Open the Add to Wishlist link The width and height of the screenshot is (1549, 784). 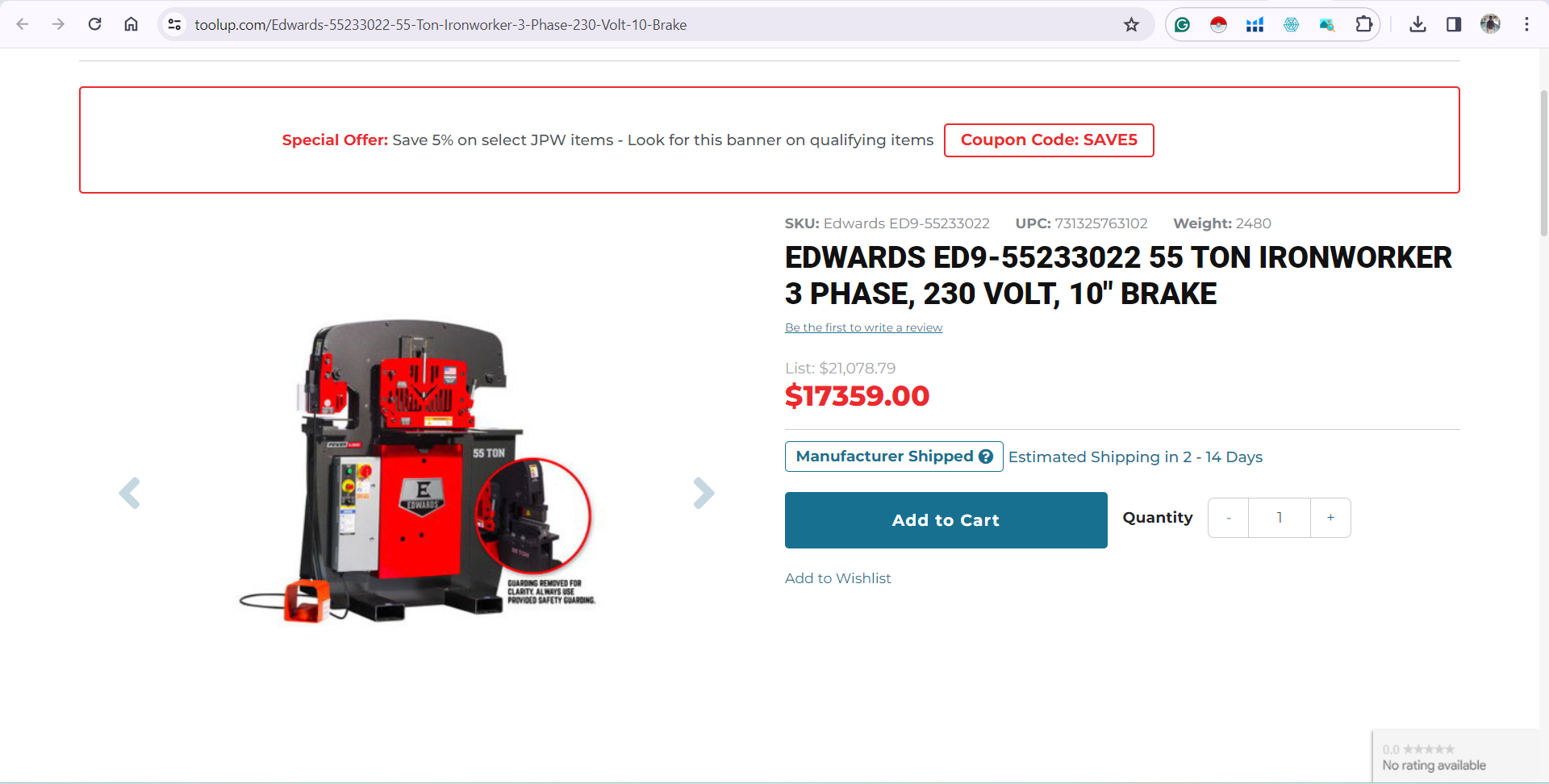pos(837,578)
